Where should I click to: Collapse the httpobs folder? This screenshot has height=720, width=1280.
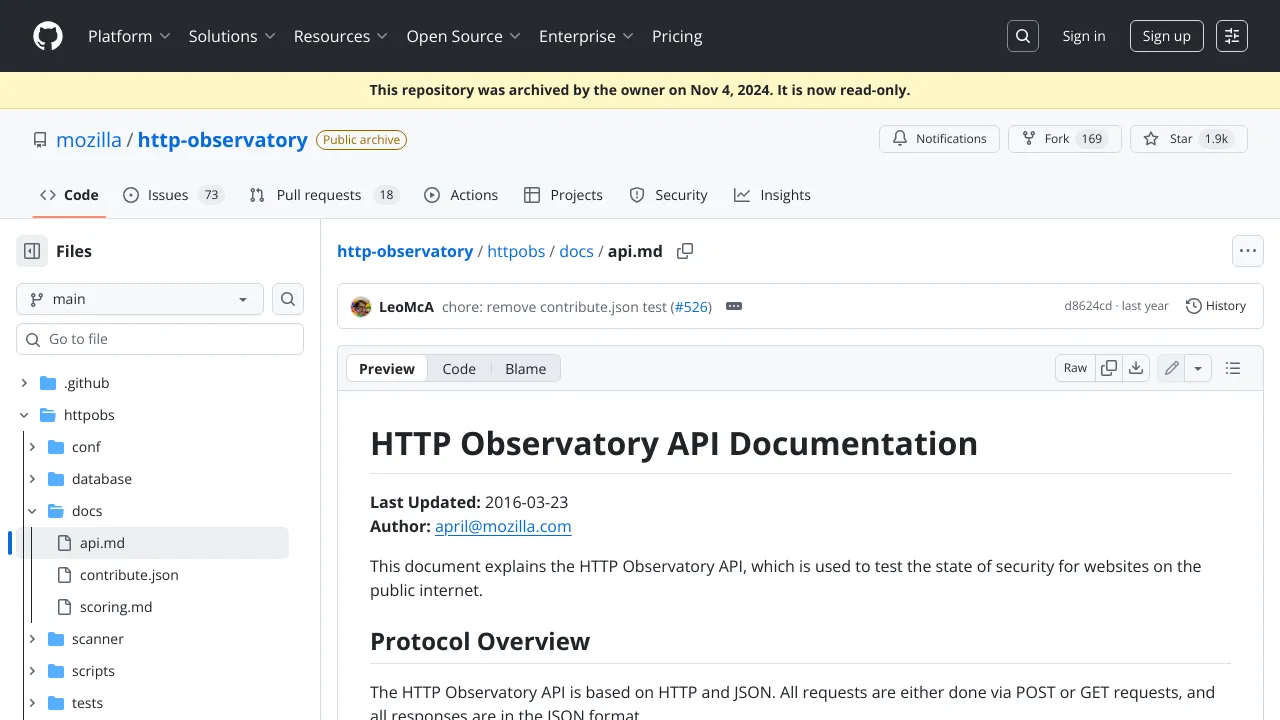tap(24, 415)
